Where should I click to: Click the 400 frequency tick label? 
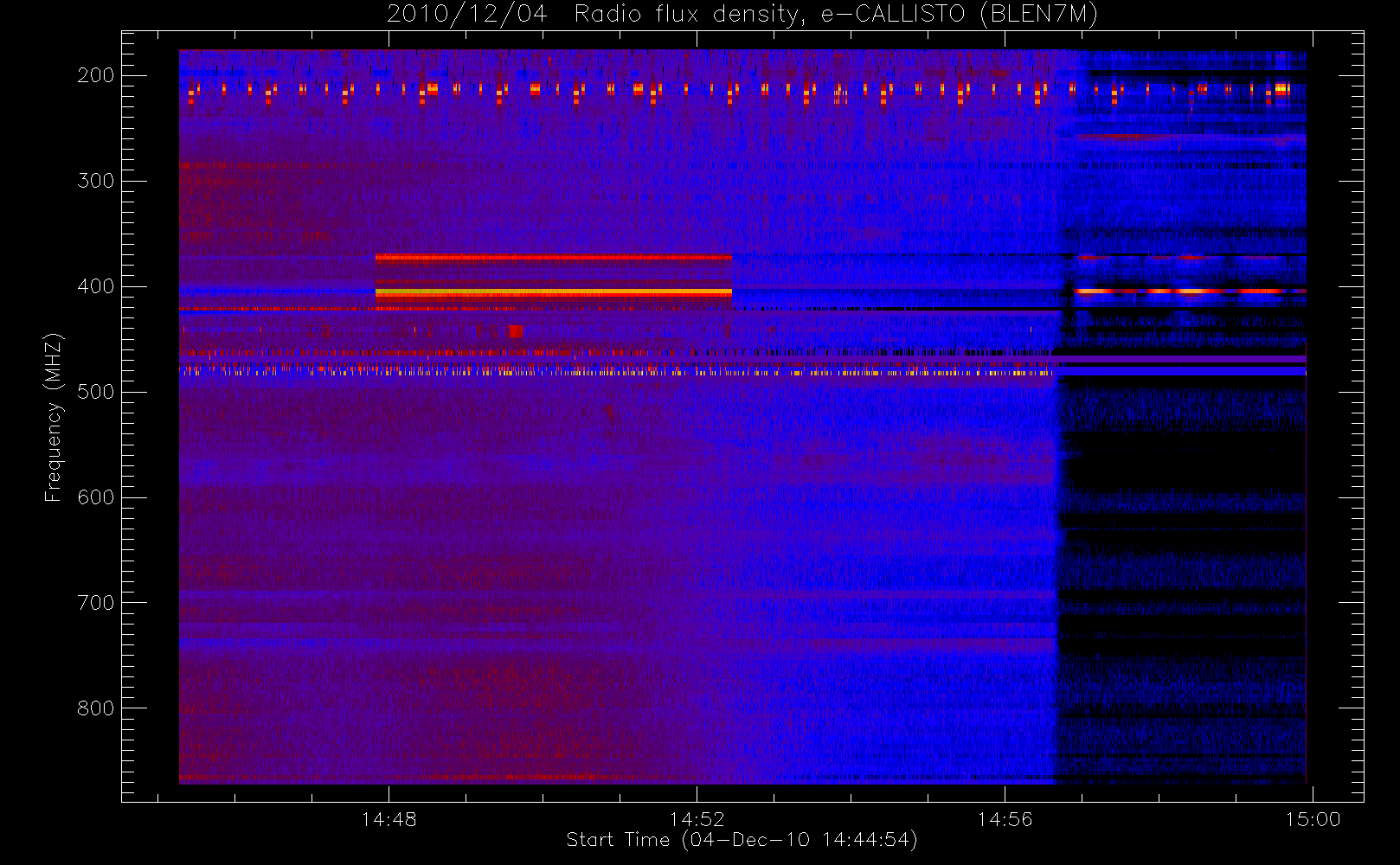95,286
